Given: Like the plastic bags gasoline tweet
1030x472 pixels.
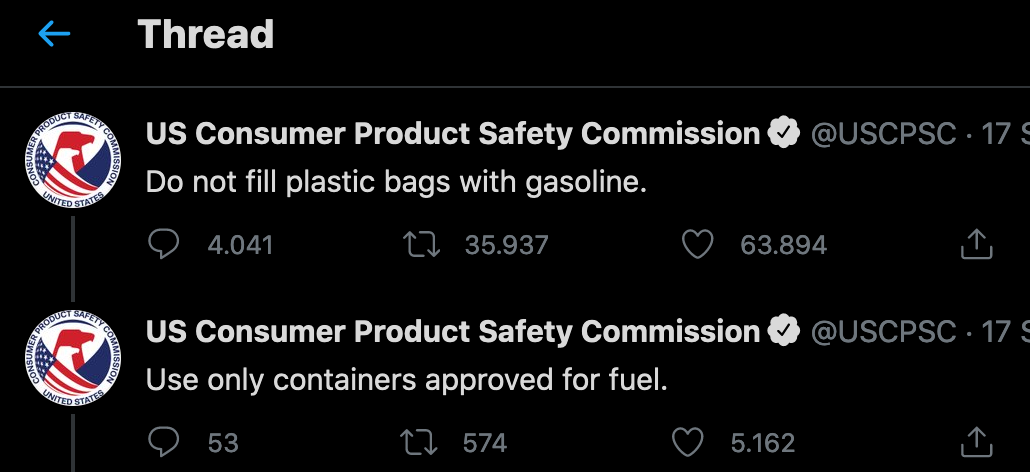Looking at the screenshot, I should (697, 244).
